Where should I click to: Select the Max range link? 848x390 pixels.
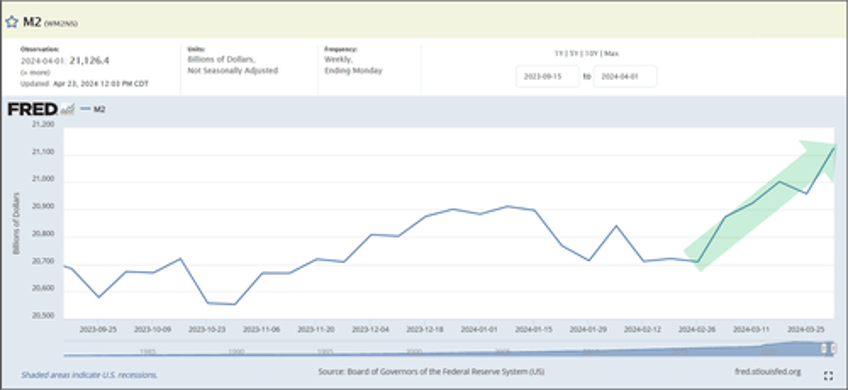[x=612, y=54]
